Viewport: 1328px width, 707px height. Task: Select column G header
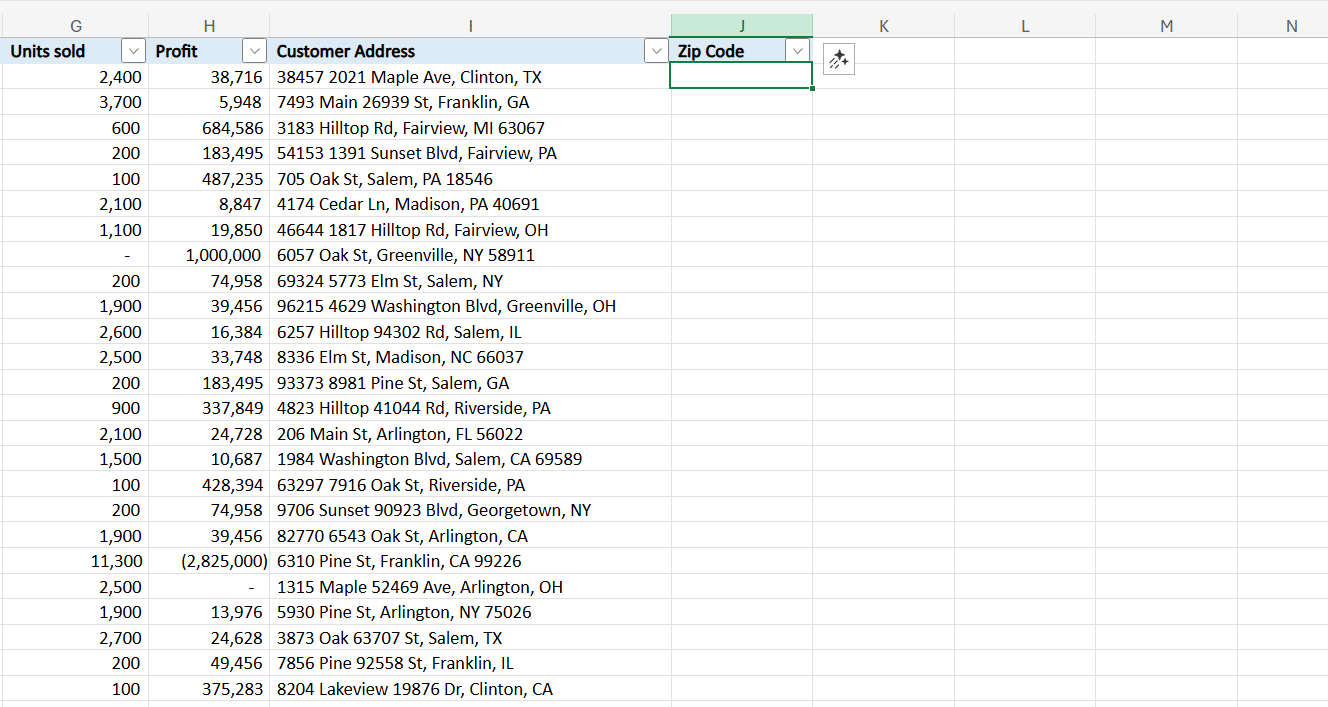(76, 26)
